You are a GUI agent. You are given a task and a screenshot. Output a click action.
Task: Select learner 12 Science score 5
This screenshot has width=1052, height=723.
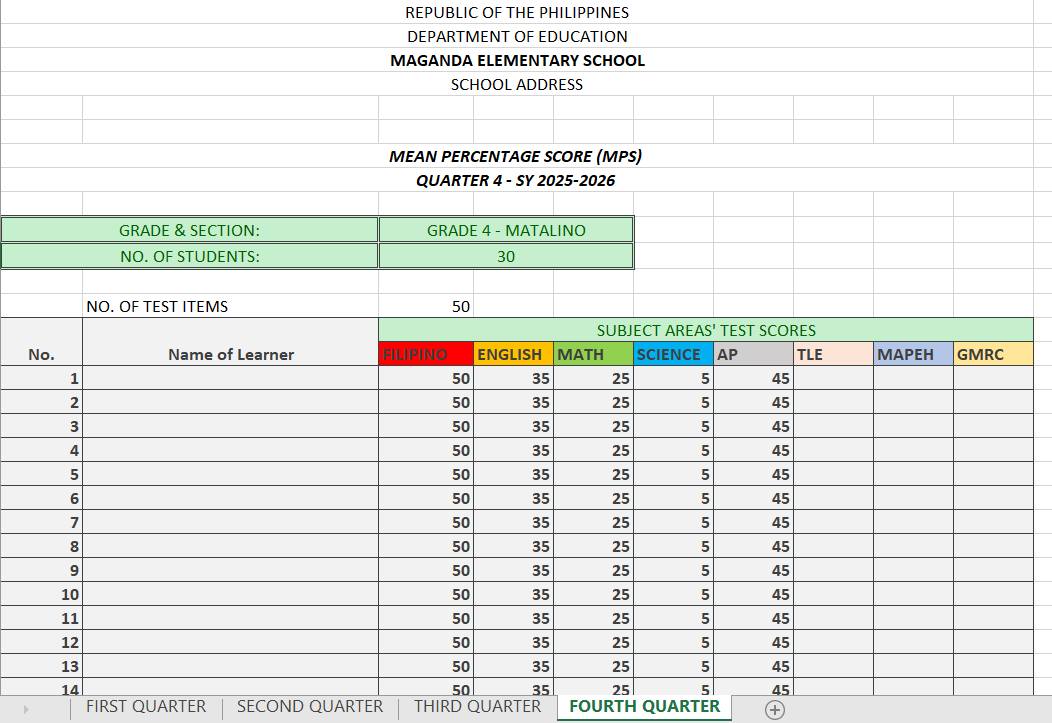[673, 643]
